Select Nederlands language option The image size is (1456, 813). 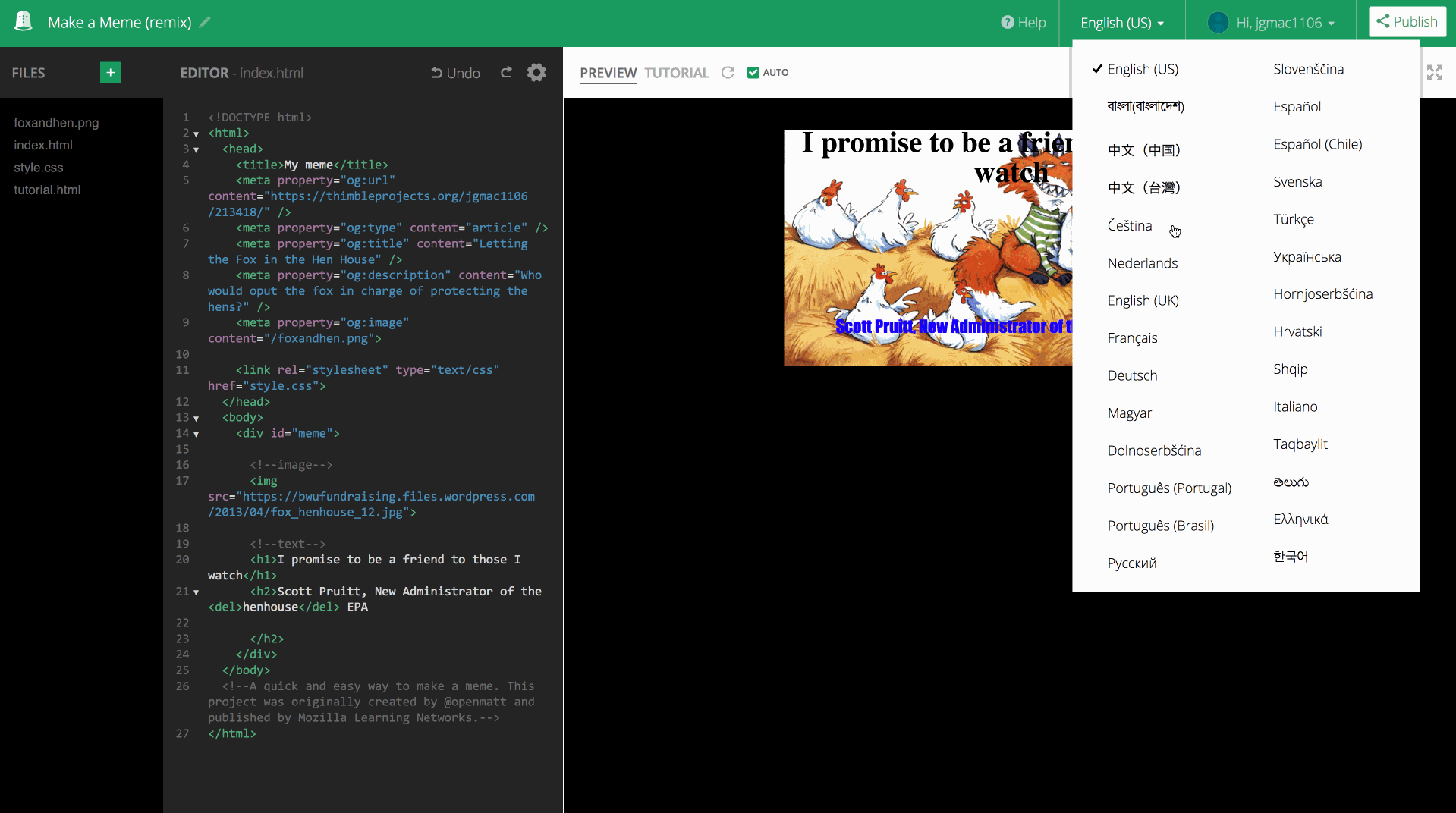click(x=1143, y=263)
